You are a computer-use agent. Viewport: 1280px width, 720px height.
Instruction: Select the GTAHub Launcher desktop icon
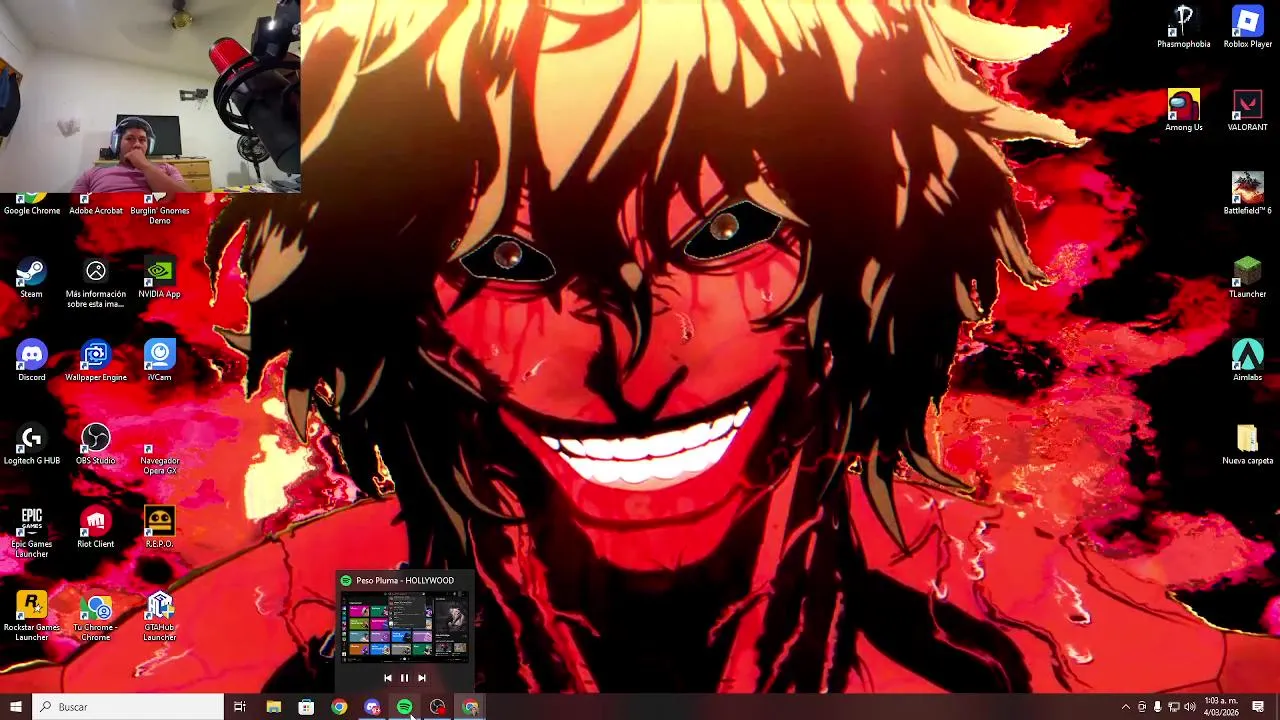point(159,617)
